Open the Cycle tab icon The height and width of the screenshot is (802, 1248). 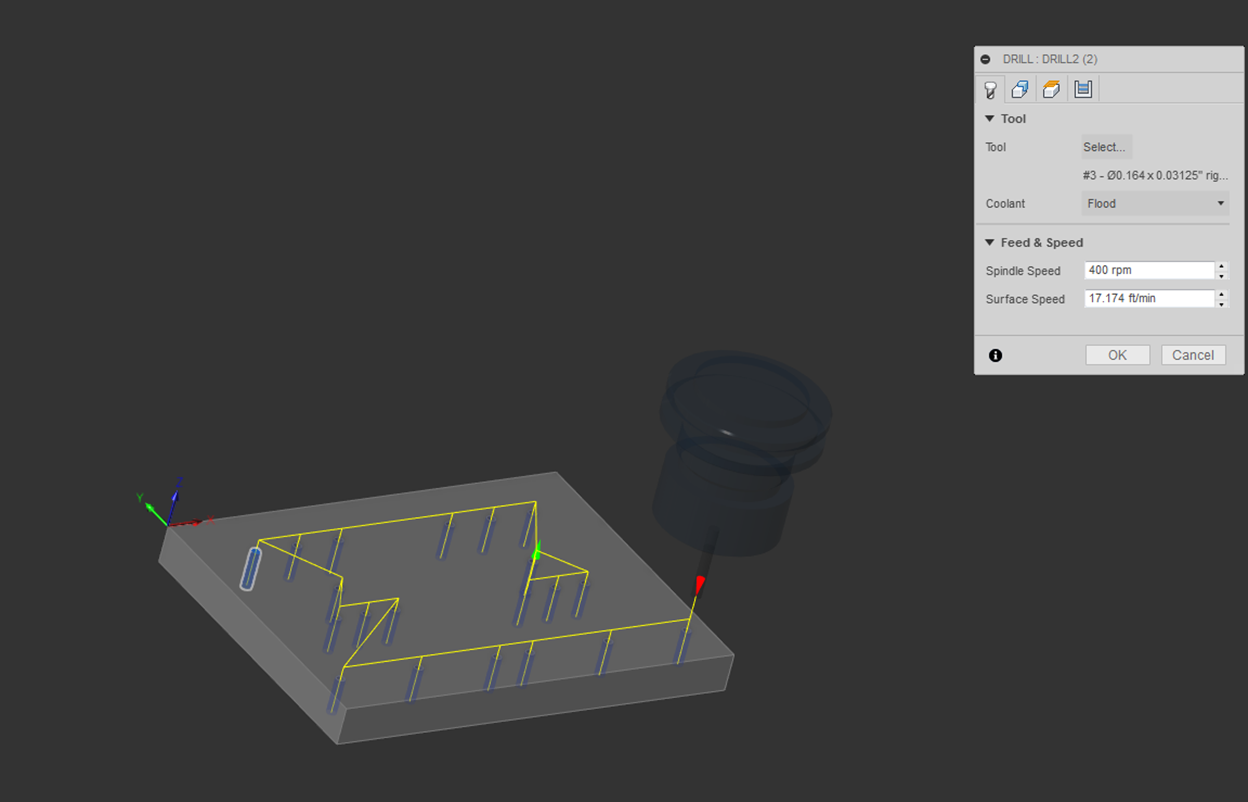(1082, 90)
